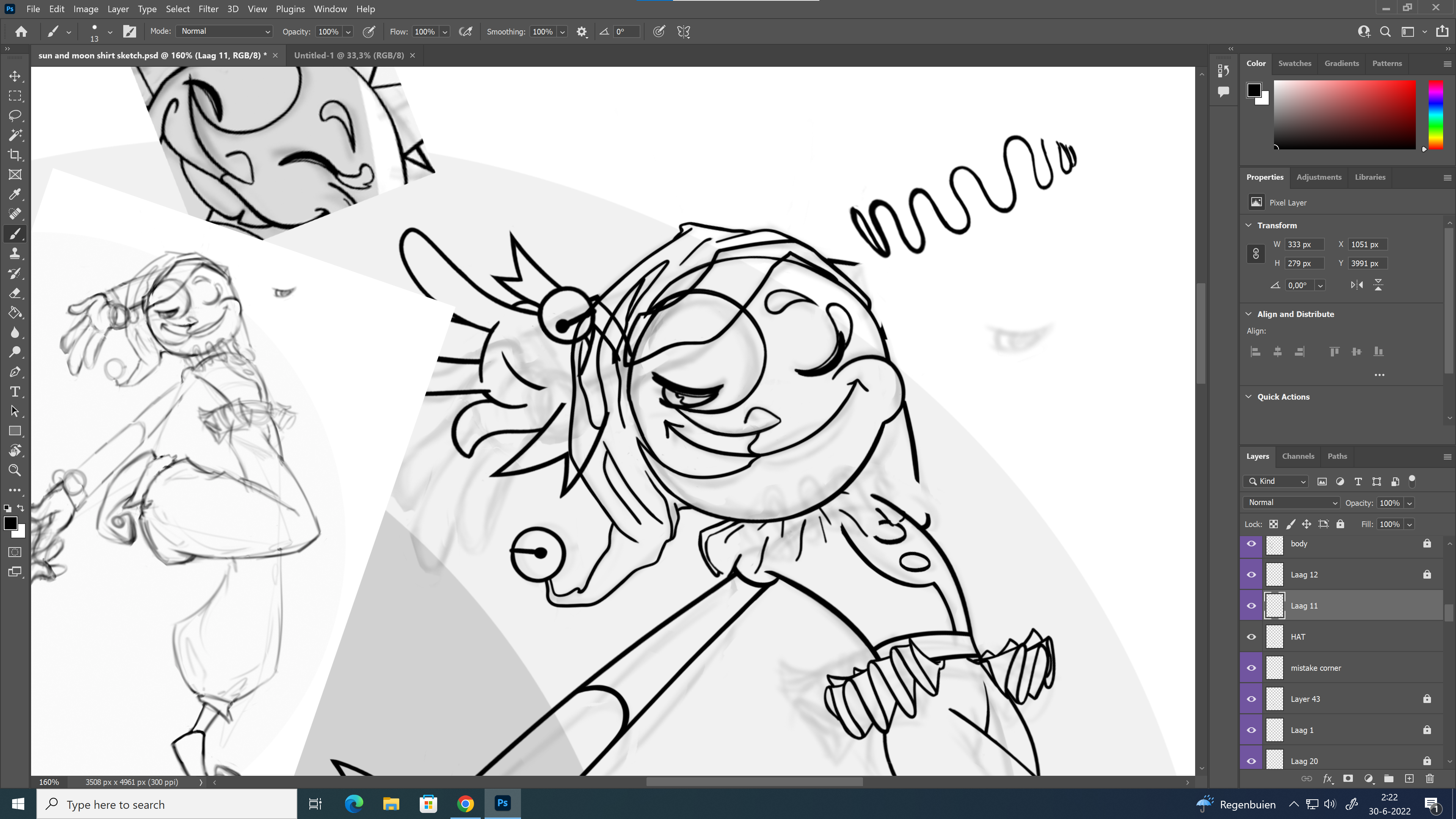Select the Crop tool
Viewport: 1456px width, 819px height.
pos(15,155)
